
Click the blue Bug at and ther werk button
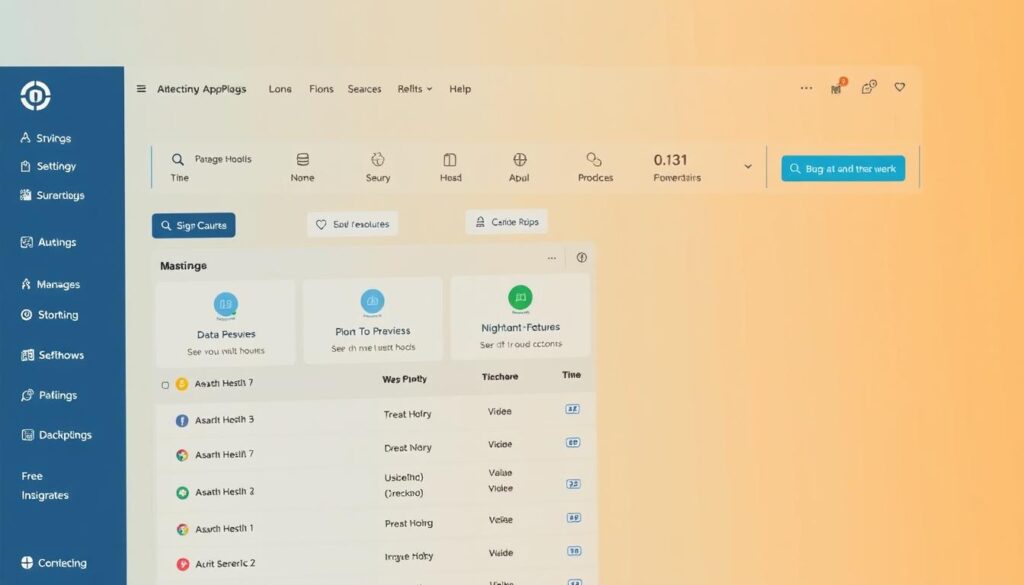[x=842, y=168]
